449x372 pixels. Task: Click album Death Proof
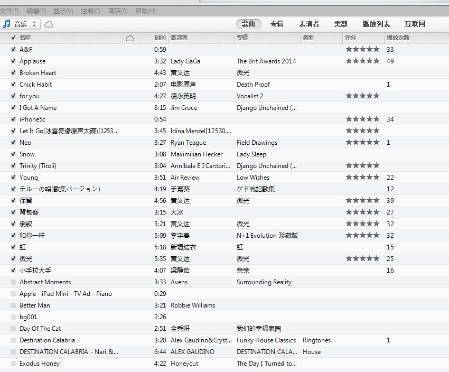pos(253,85)
